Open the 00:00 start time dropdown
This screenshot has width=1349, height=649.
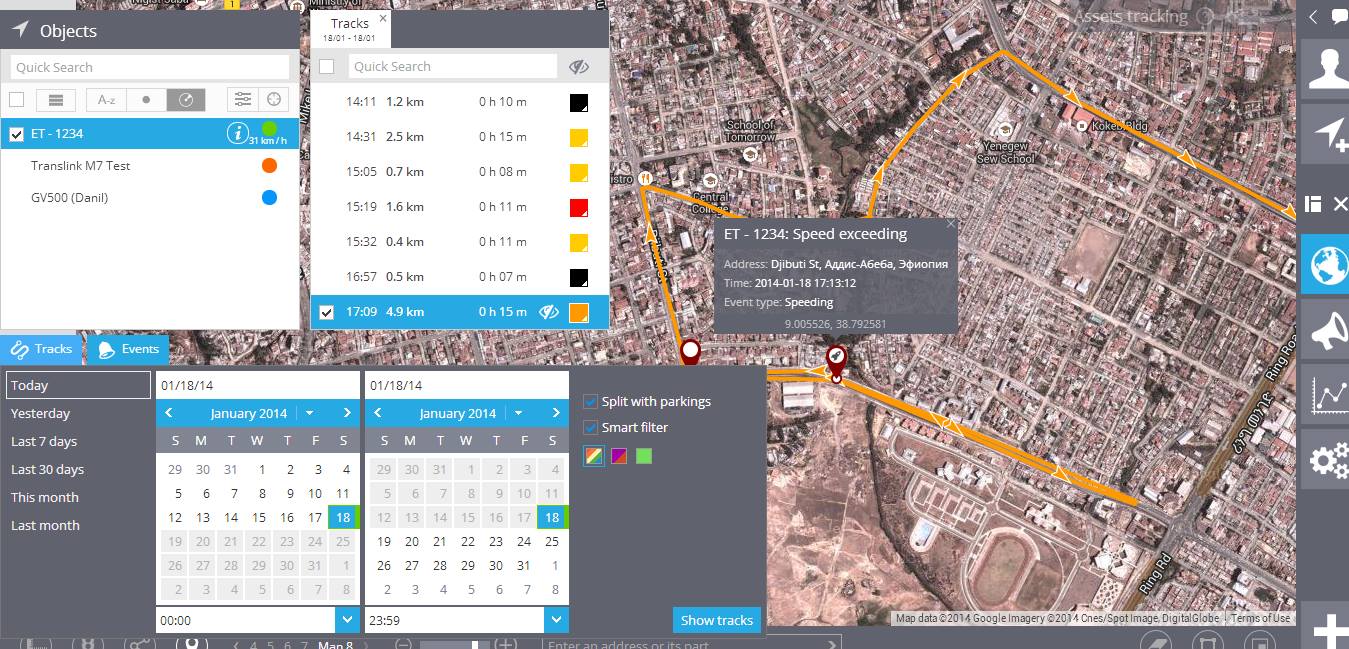coord(347,620)
